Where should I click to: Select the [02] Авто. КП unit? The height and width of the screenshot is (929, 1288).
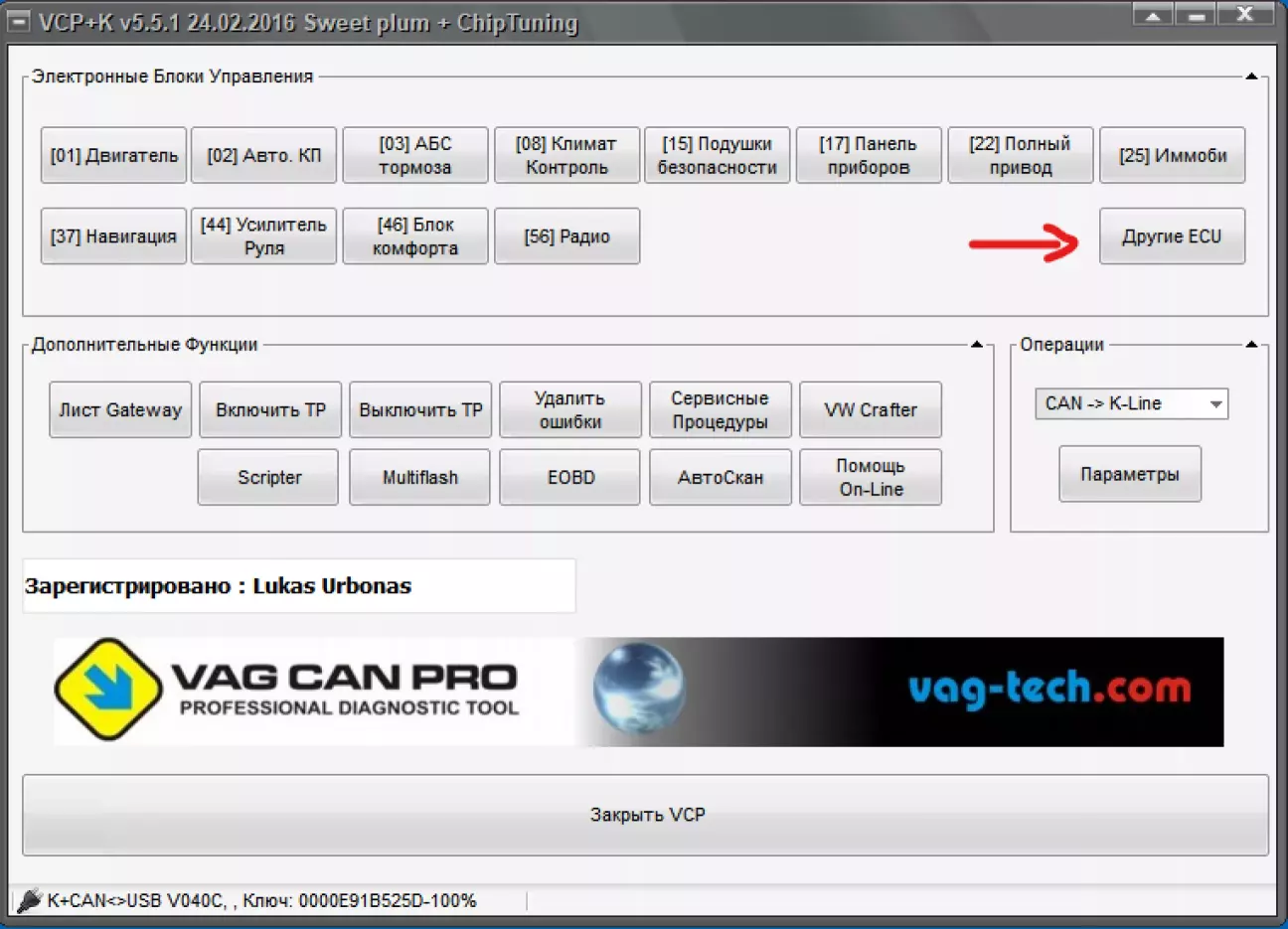click(263, 156)
